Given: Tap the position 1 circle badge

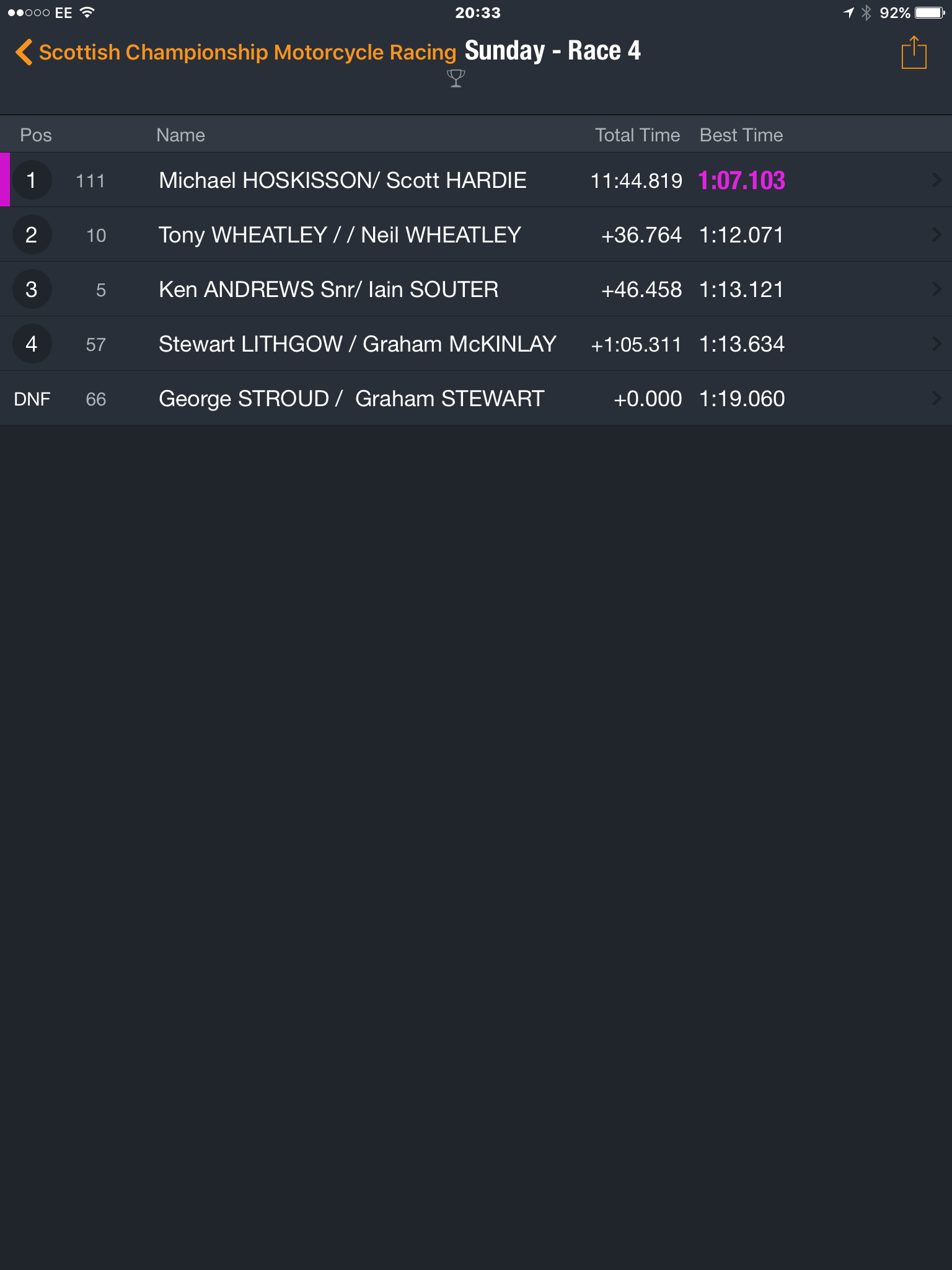Looking at the screenshot, I should (x=32, y=180).
